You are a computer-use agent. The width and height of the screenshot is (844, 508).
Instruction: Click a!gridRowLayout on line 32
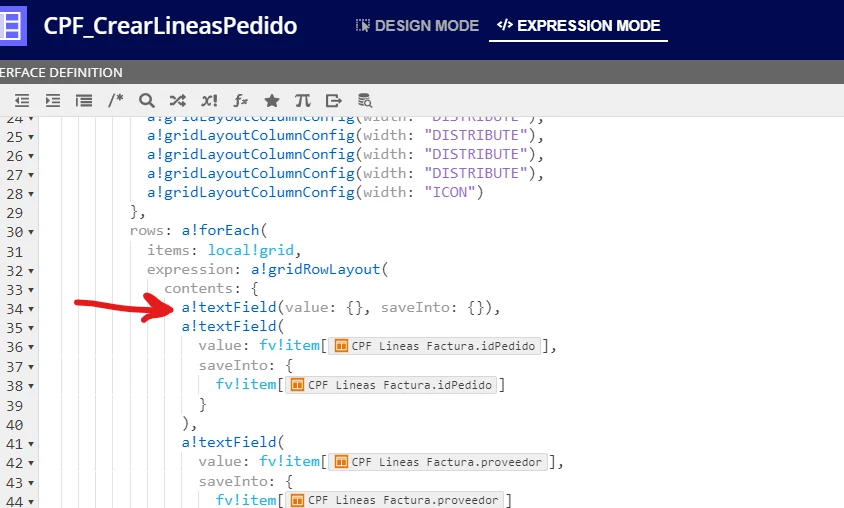[315, 269]
